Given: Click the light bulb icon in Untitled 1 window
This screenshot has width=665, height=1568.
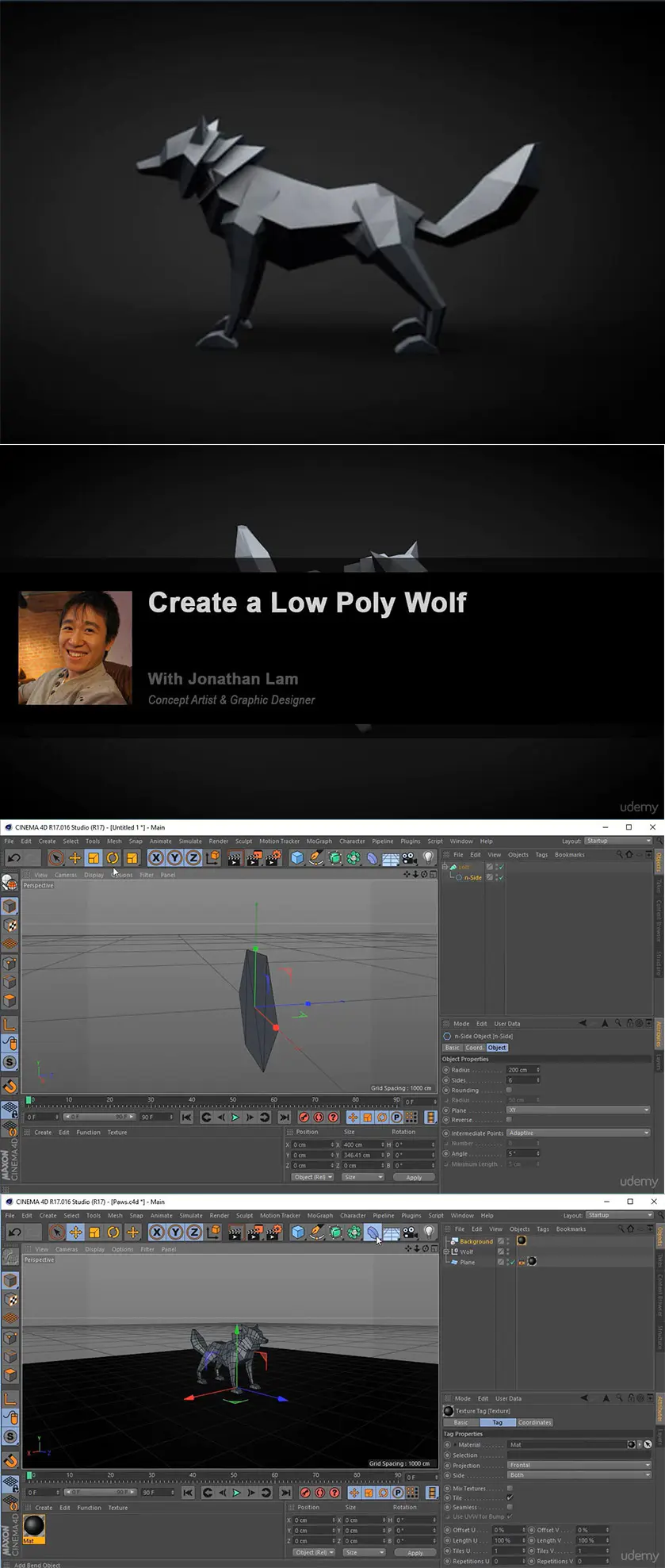Looking at the screenshot, I should (429, 857).
